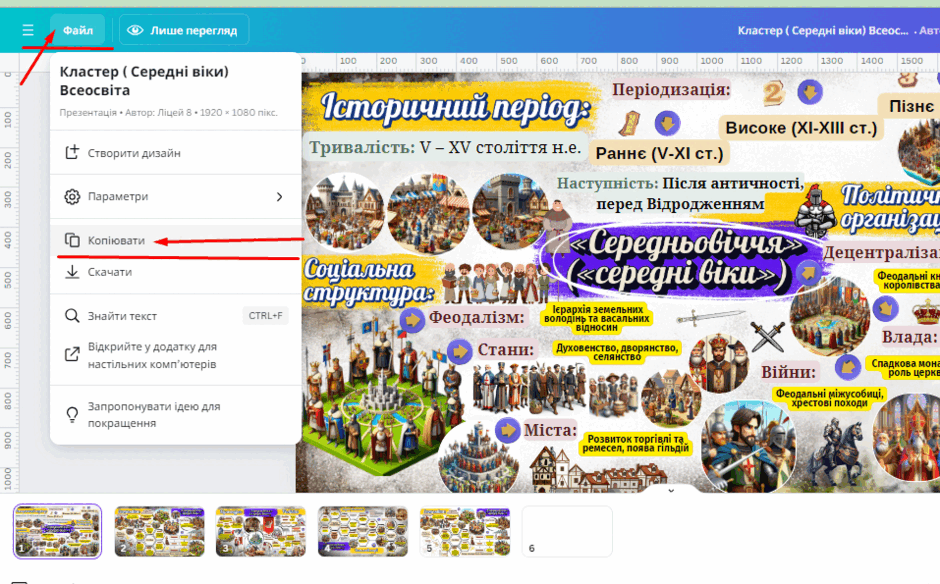This screenshot has height=584, width=940.
Task: Click the Середньовіччя title on canvas
Action: pos(676,259)
